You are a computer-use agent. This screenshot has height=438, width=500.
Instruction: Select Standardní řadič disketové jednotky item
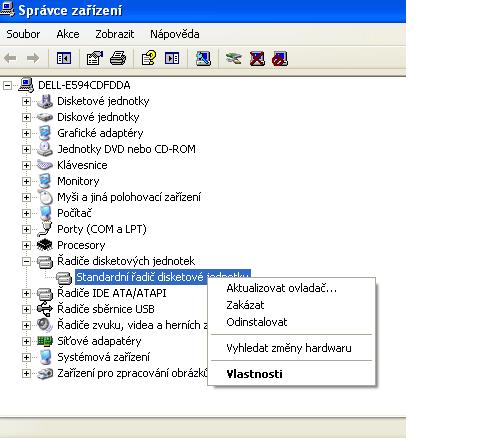point(162,277)
